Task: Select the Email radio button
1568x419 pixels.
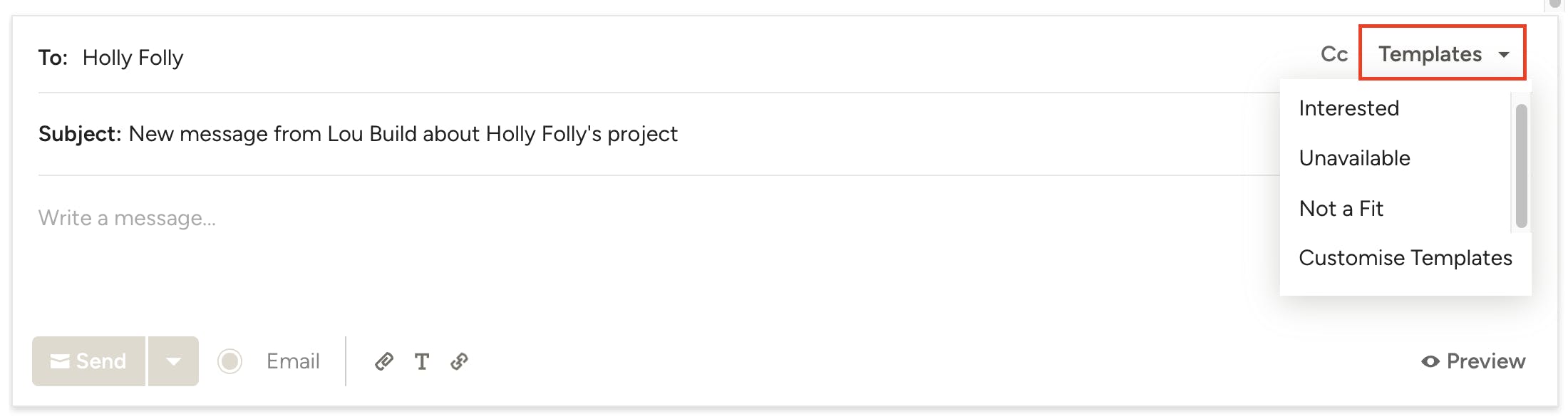Action: pos(230,361)
